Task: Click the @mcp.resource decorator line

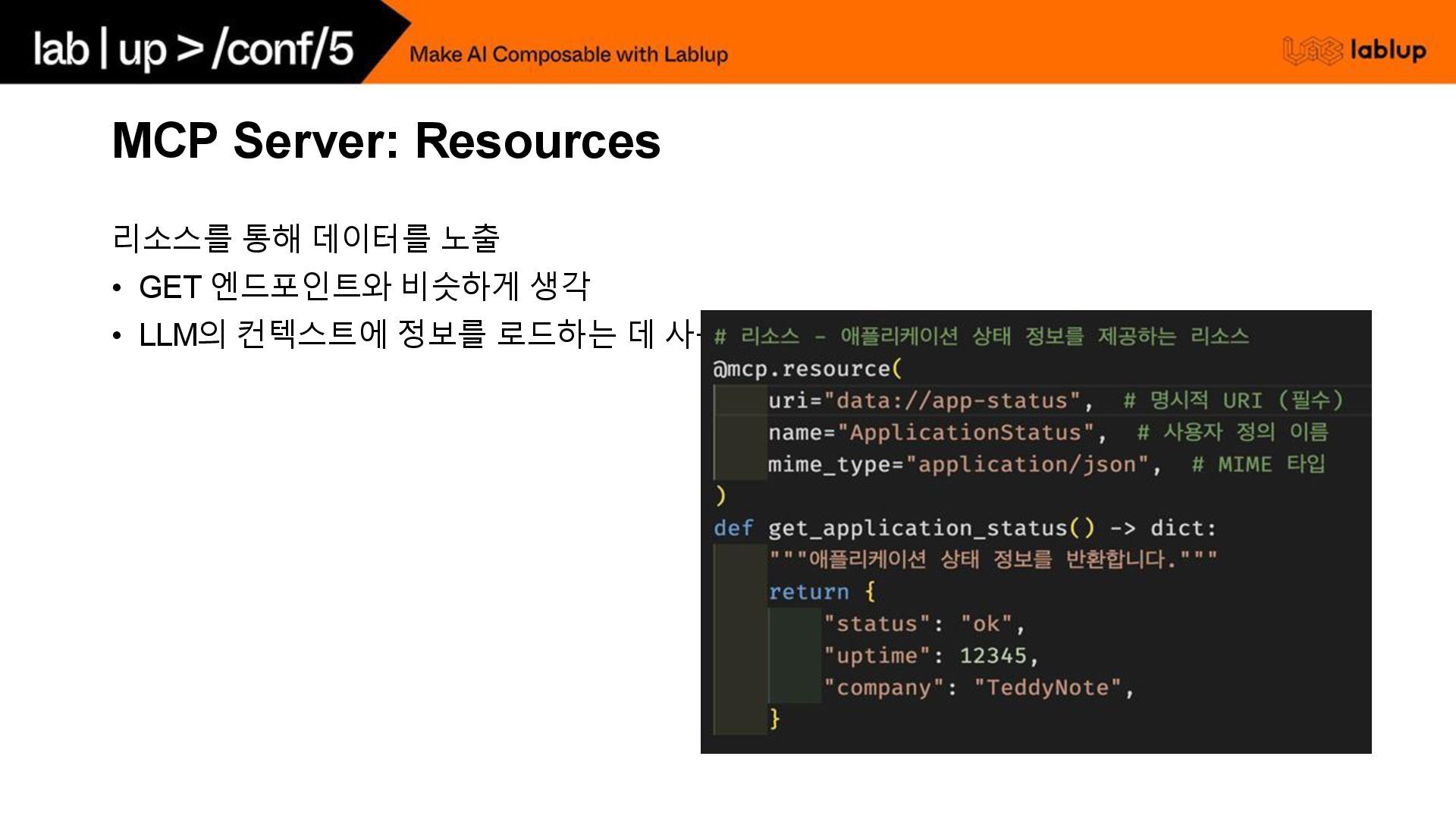Action: click(808, 369)
